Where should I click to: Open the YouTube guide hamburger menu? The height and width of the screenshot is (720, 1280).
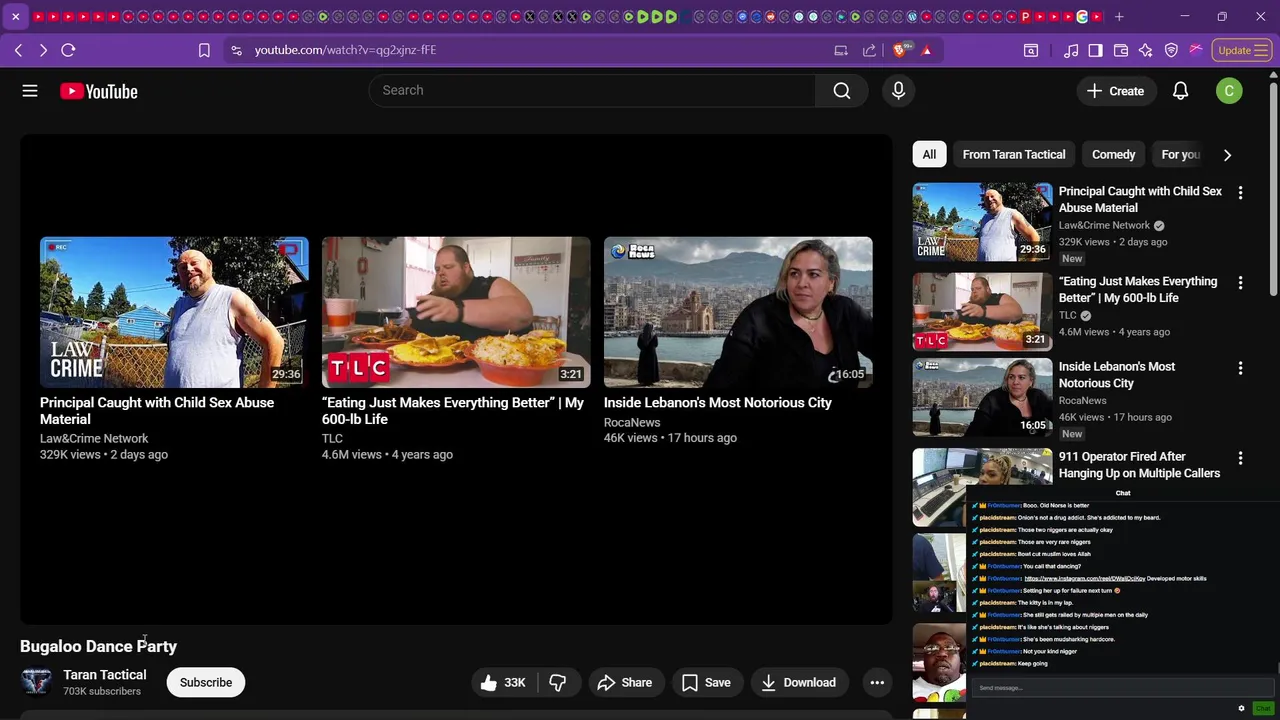click(30, 91)
